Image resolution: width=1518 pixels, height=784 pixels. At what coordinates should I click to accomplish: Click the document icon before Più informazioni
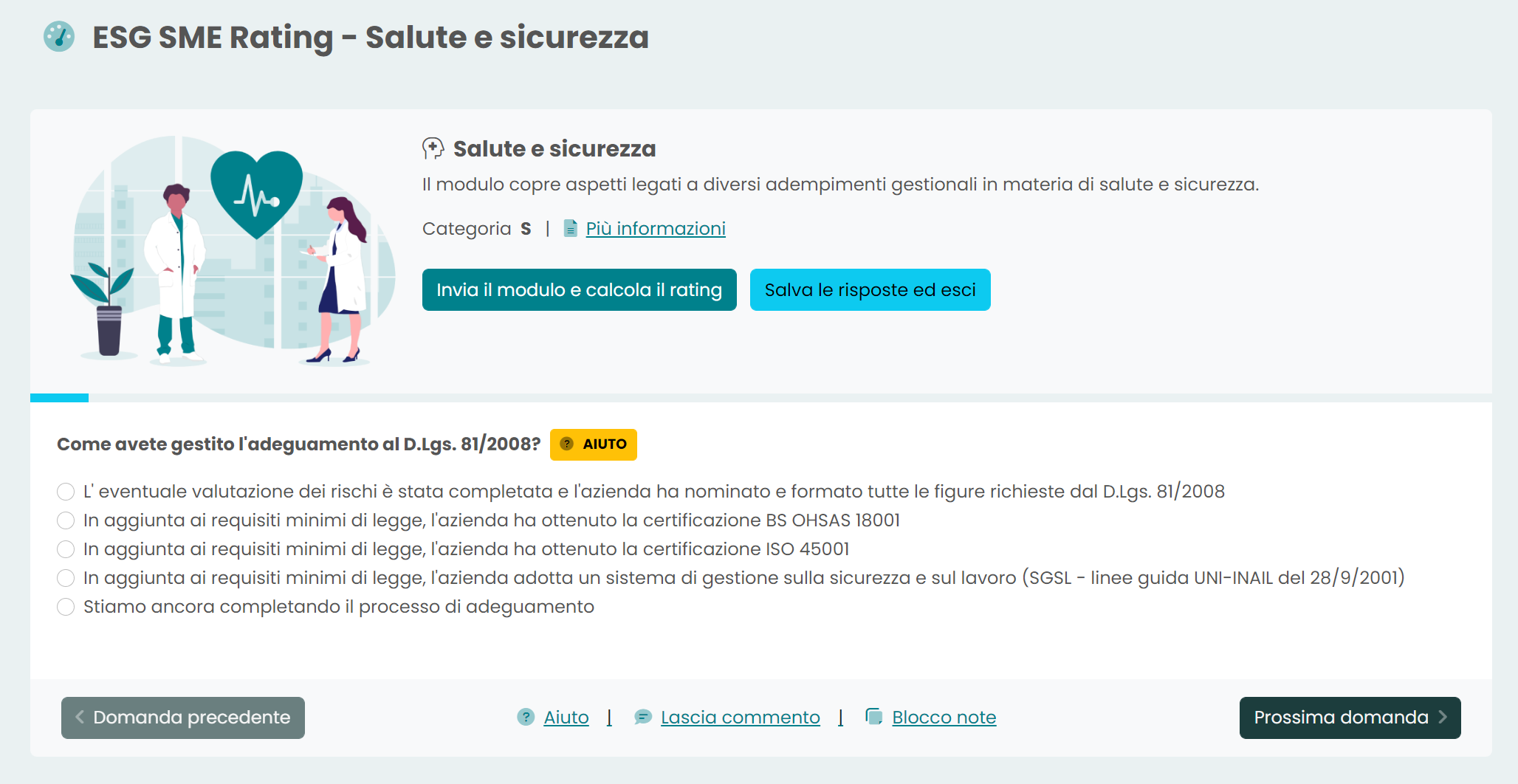(x=570, y=229)
